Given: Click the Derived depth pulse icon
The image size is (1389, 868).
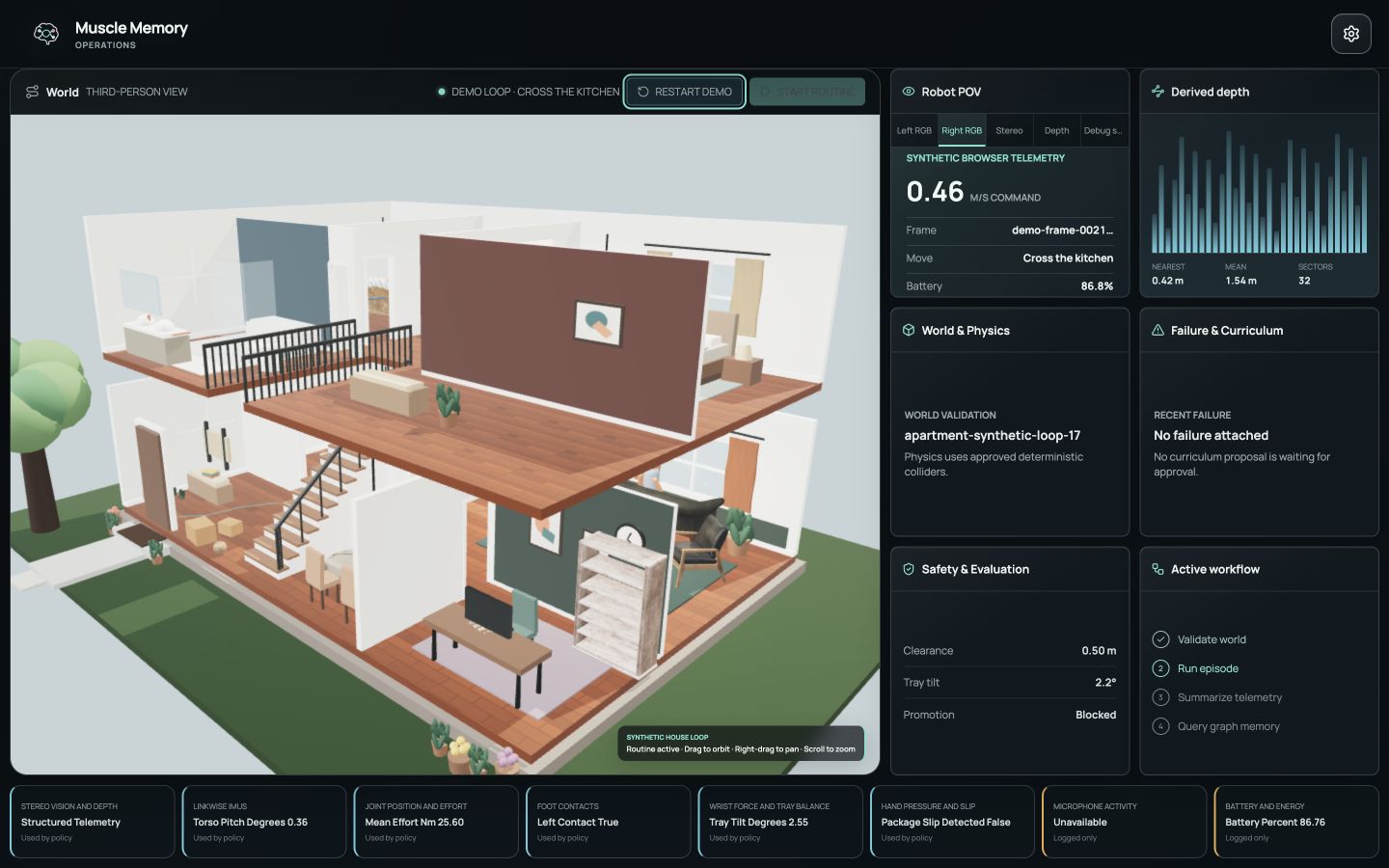Looking at the screenshot, I should pyautogui.click(x=1157, y=92).
